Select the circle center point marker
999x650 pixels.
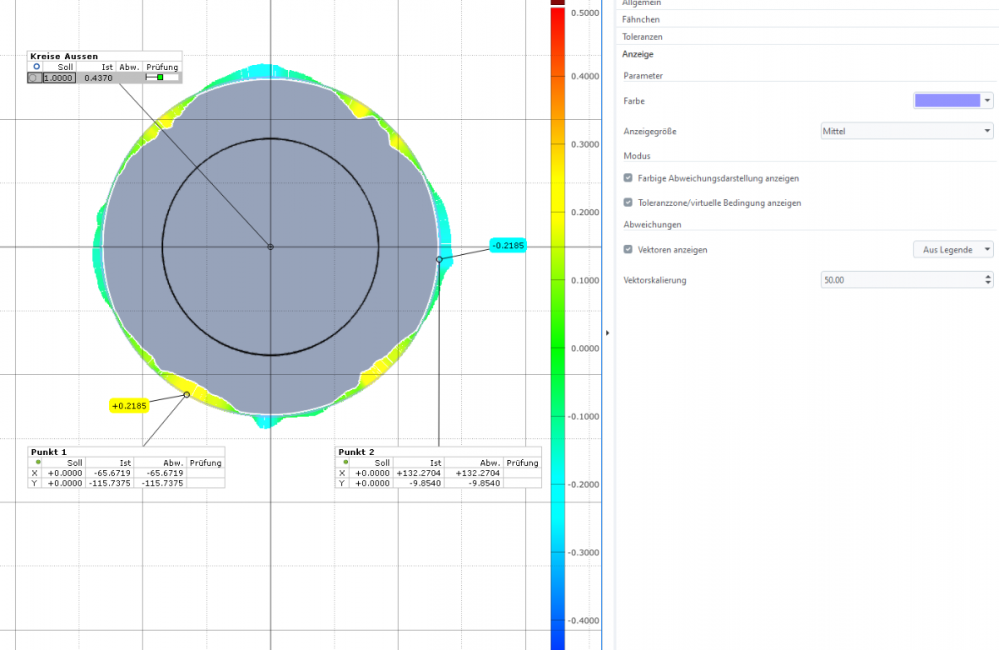click(x=270, y=246)
